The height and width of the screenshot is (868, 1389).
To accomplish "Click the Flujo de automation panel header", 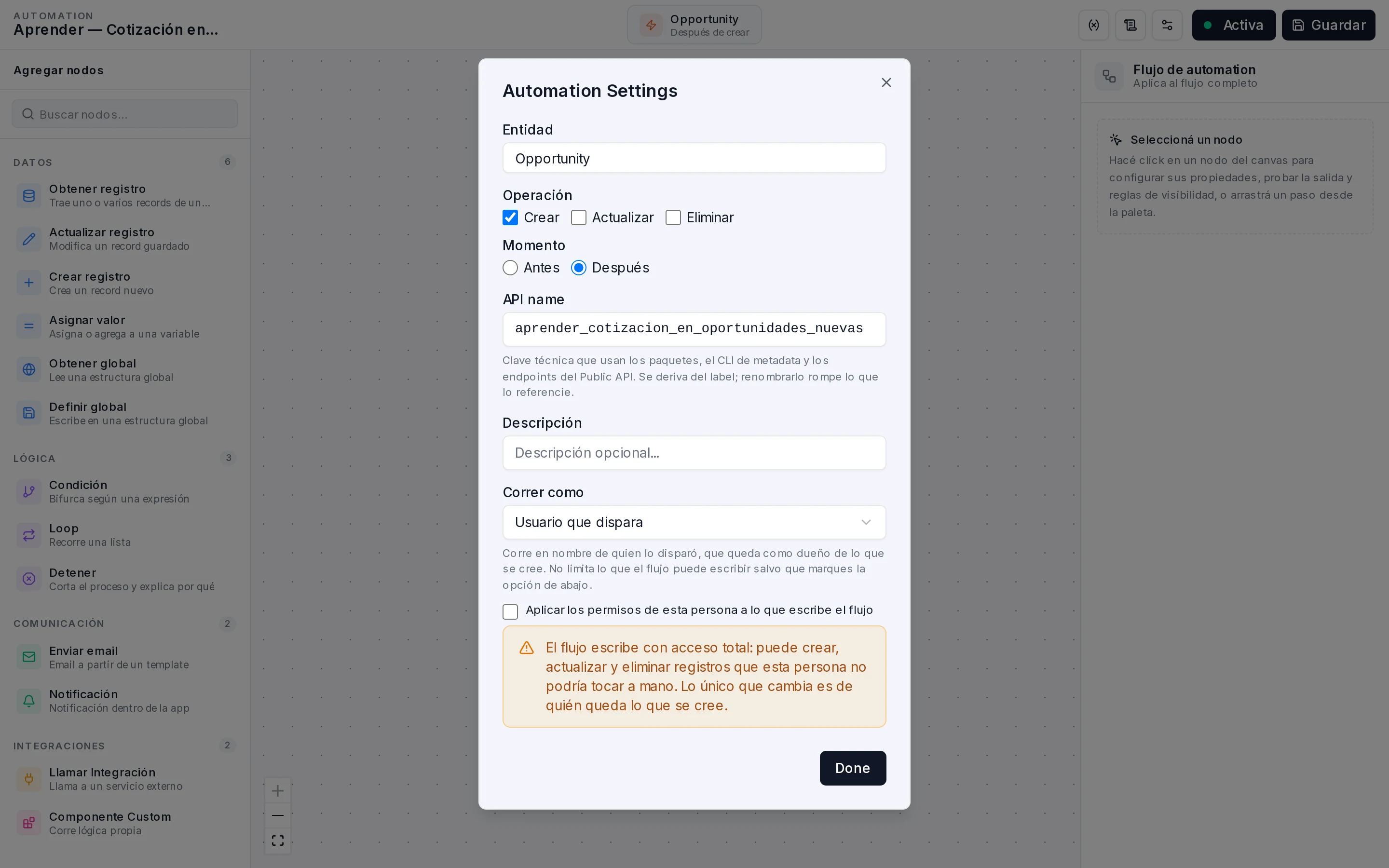I will 1234,76.
